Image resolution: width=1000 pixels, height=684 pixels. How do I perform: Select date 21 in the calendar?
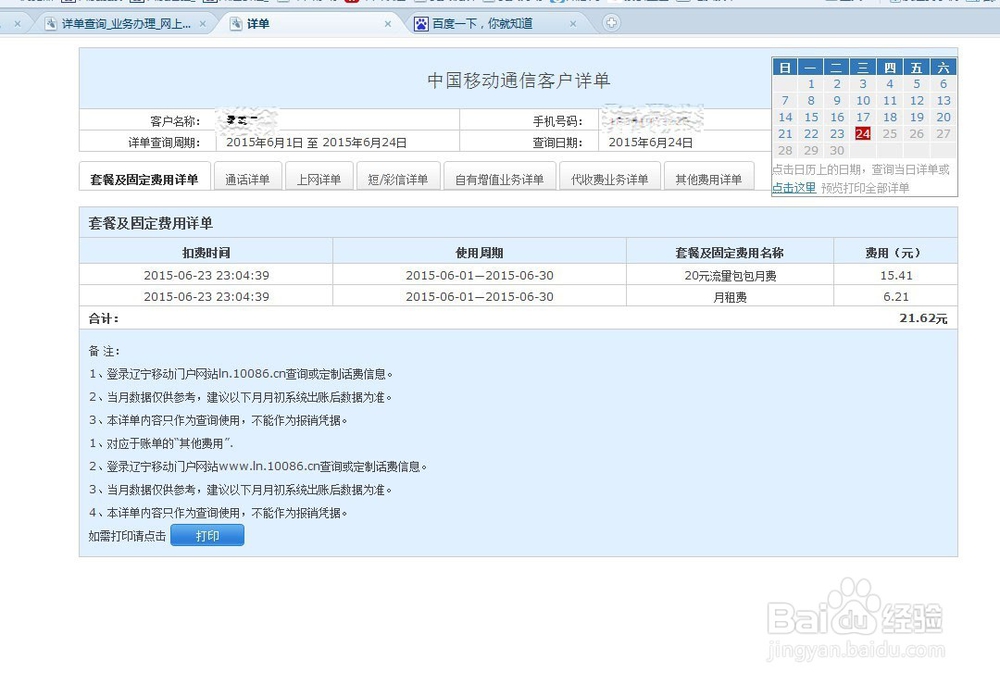pyautogui.click(x=785, y=133)
